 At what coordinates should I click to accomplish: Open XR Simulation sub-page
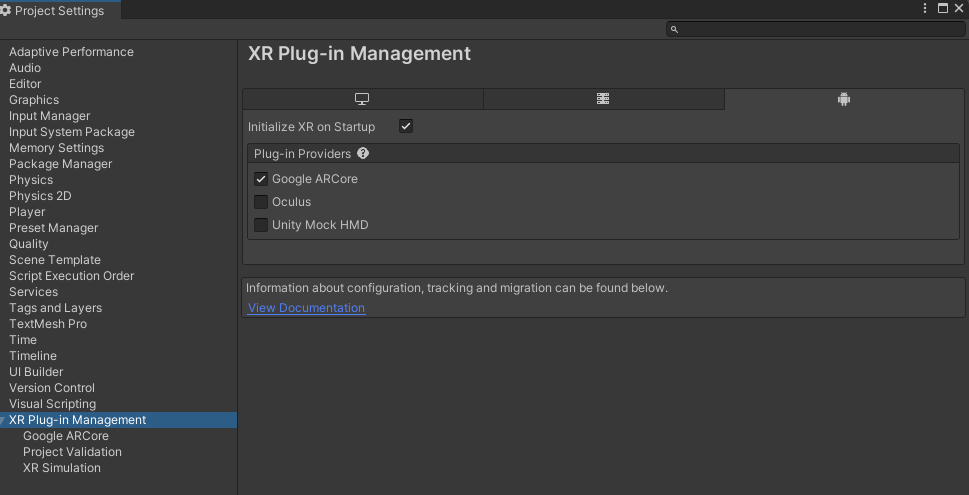pos(62,468)
